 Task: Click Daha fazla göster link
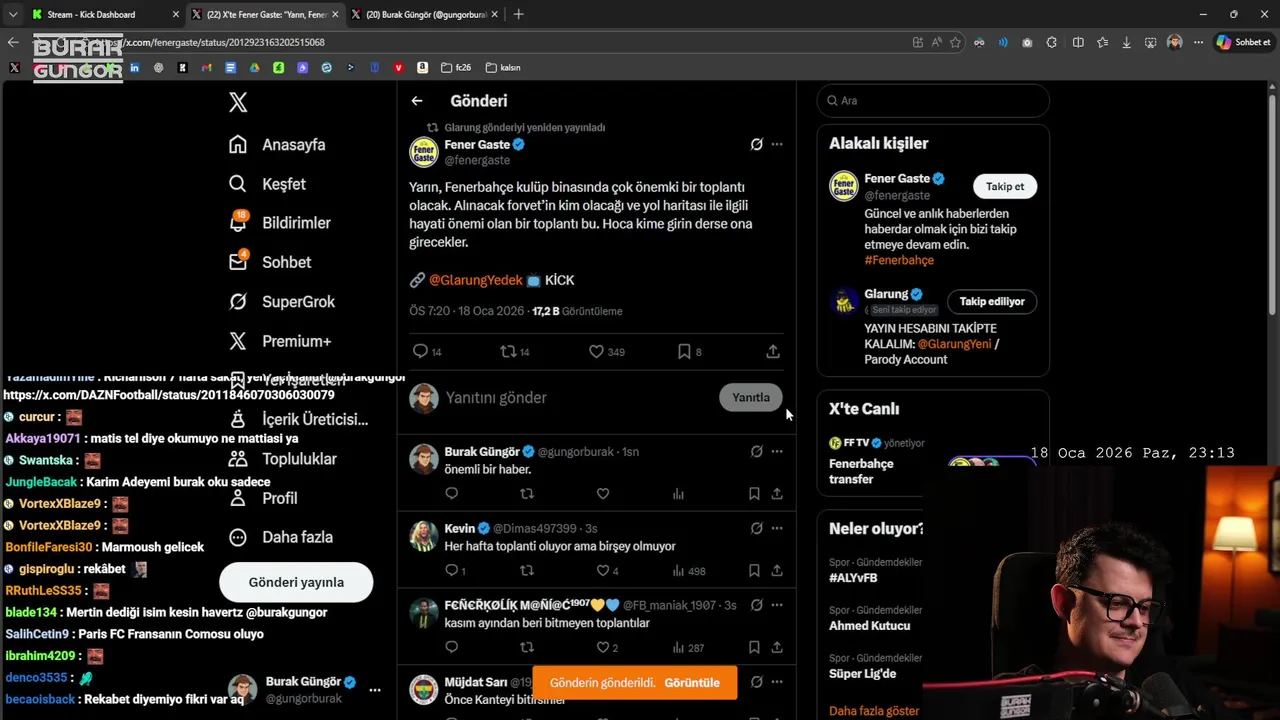874,711
